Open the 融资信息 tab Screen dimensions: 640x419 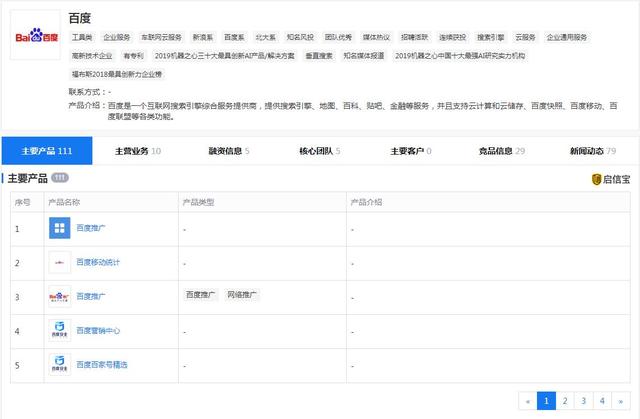229,151
